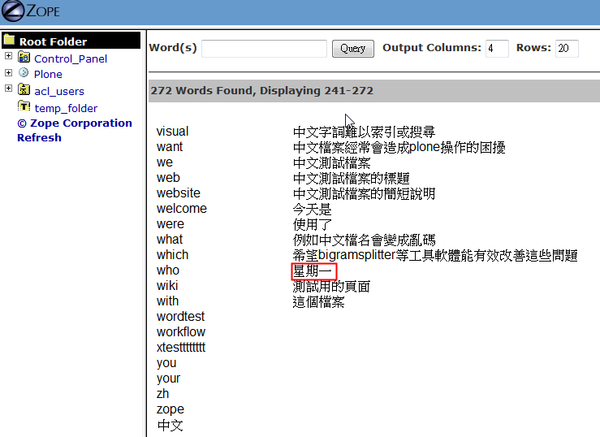Click the entry containing 'plone操作的困擾'
600x437 pixels.
click(x=399, y=147)
